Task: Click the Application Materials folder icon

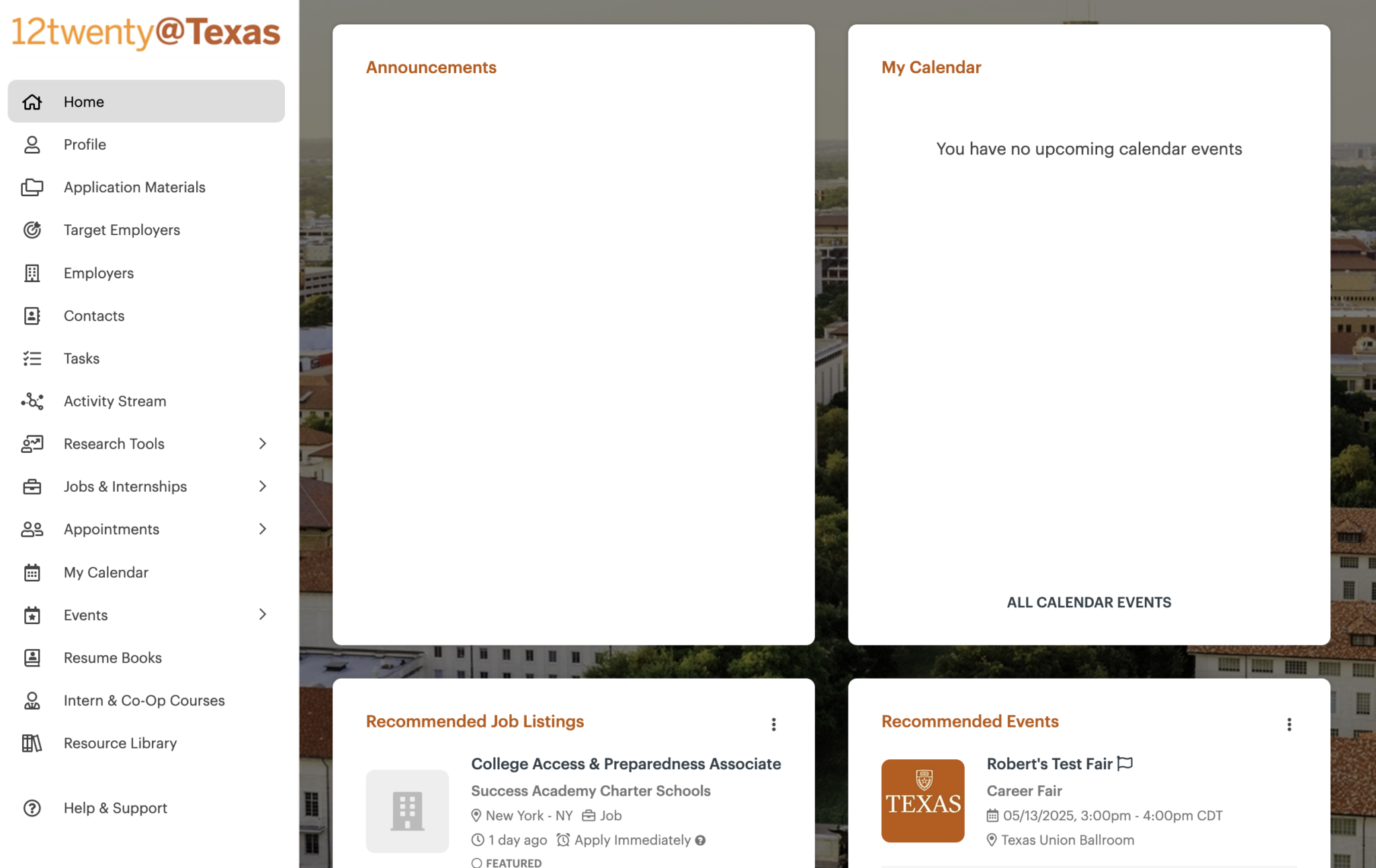Action: point(32,187)
